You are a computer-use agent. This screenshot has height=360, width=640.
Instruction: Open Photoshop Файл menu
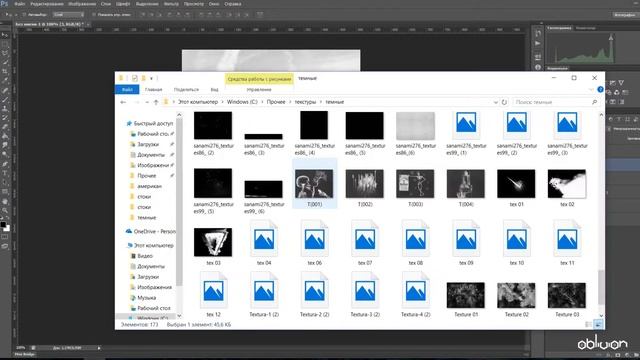(x=20, y=4)
